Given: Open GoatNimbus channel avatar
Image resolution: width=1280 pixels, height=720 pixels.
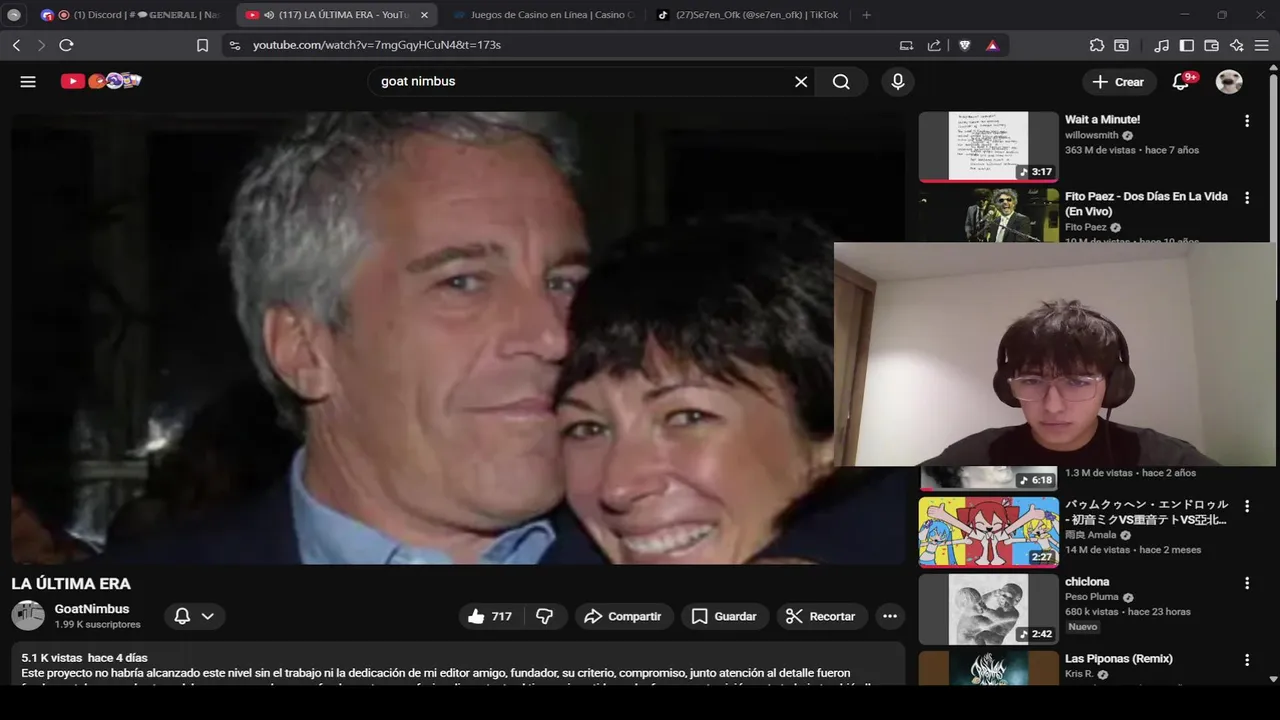Looking at the screenshot, I should point(28,616).
